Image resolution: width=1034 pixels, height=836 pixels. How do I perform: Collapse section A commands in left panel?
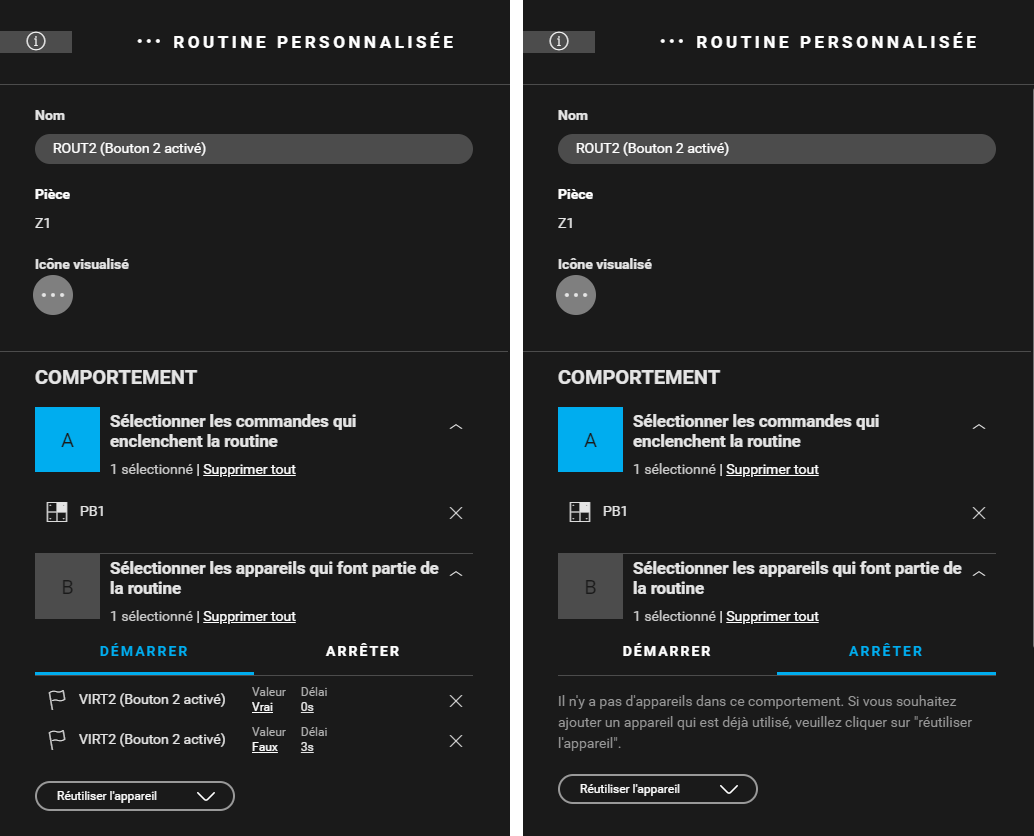(x=456, y=427)
